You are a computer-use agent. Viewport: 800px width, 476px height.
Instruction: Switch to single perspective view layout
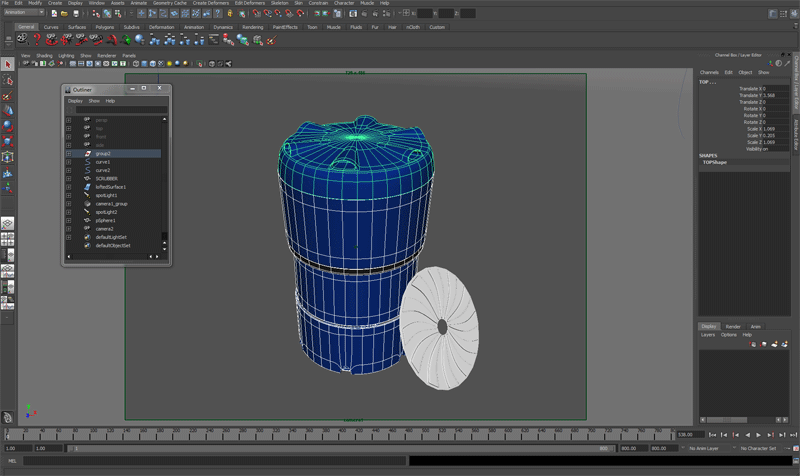(7, 223)
